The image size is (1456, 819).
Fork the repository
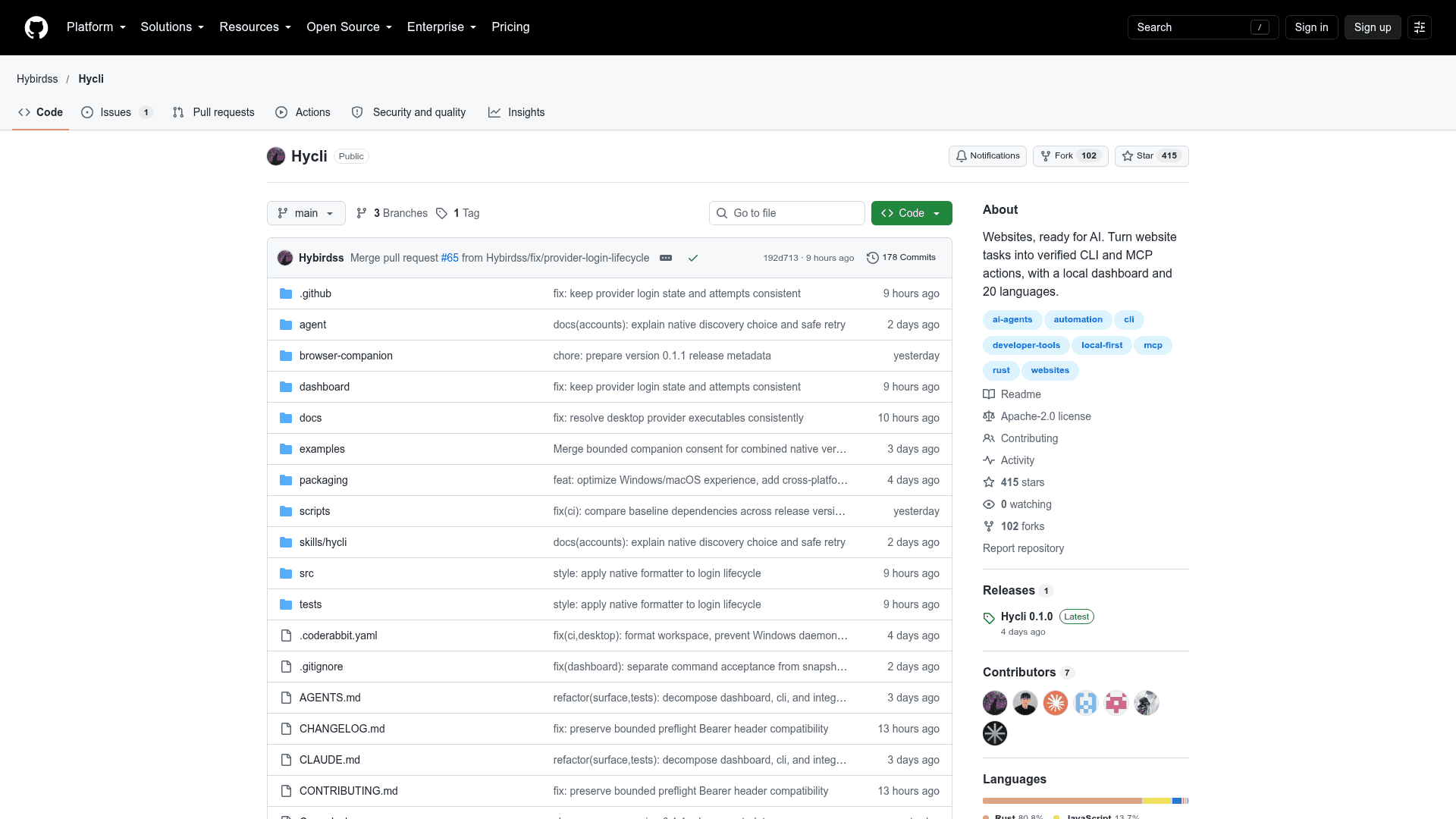tap(1070, 156)
